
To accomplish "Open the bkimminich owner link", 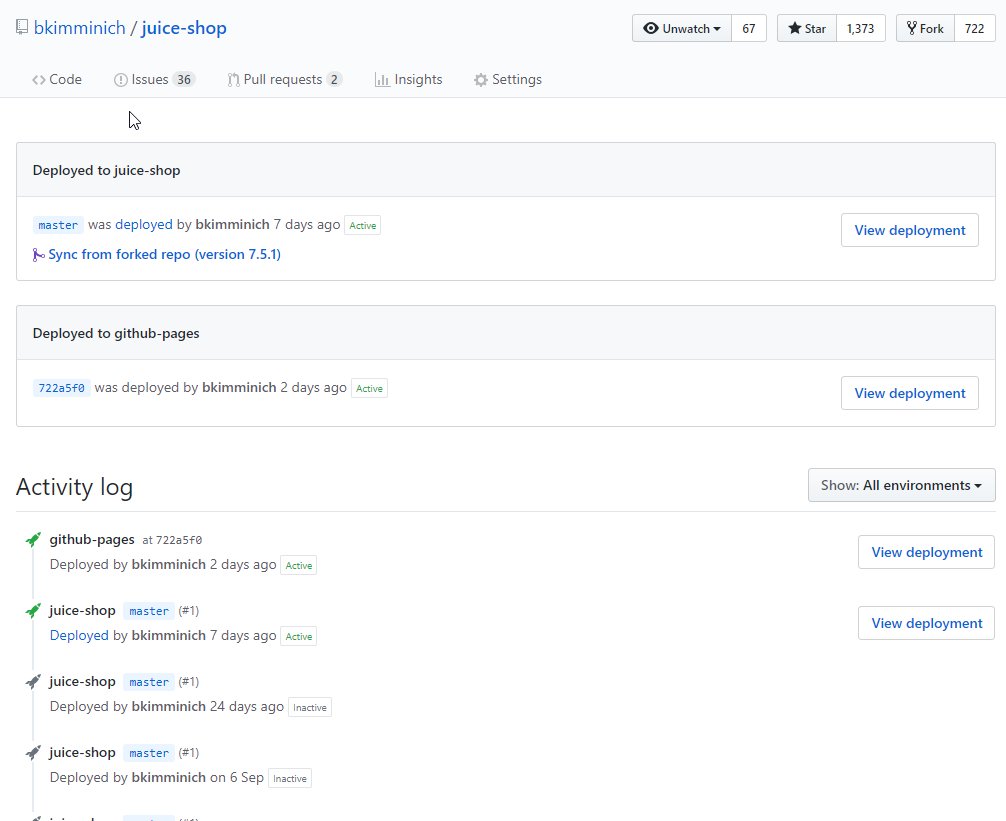I will (80, 28).
